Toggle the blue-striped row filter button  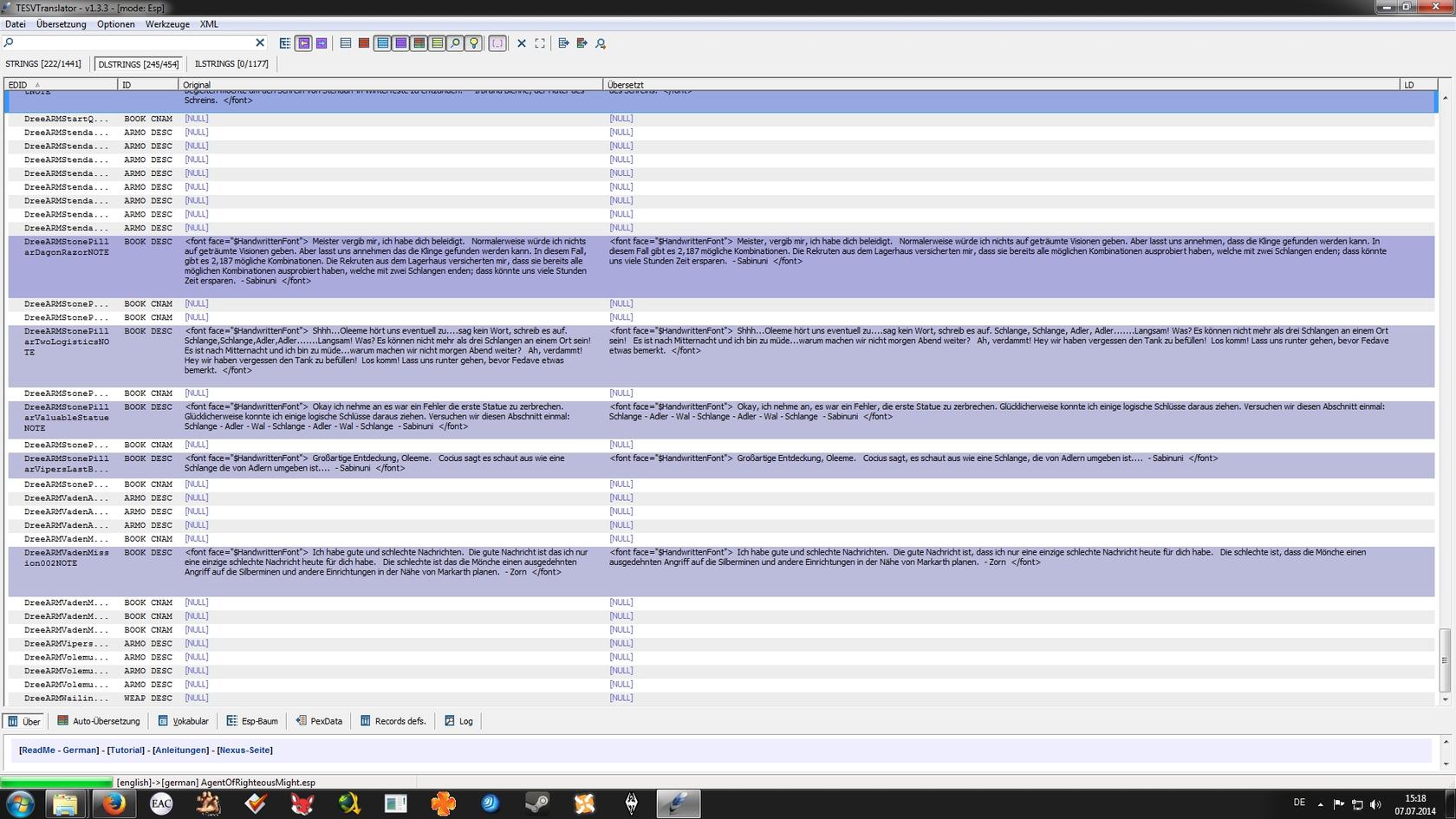[x=382, y=43]
